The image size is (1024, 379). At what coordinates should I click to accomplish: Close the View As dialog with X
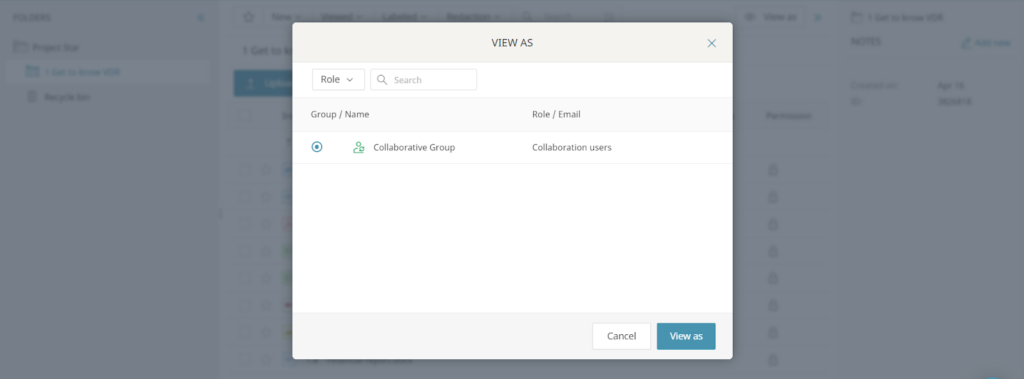click(x=712, y=43)
